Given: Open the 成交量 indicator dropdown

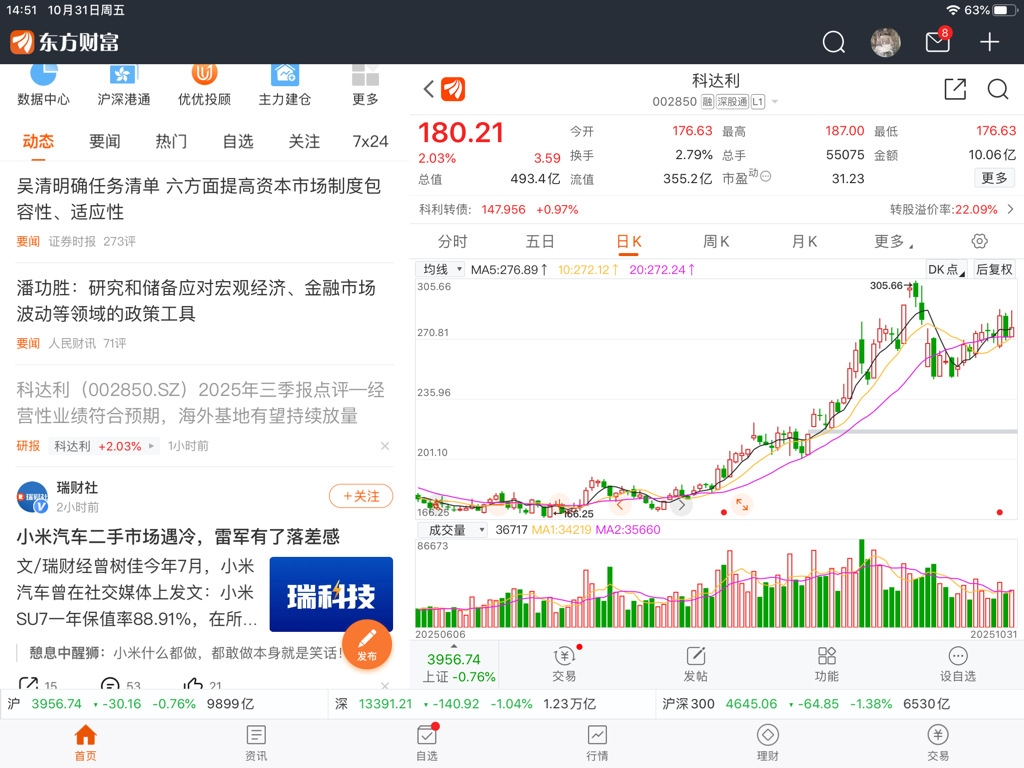Looking at the screenshot, I should click(x=451, y=530).
